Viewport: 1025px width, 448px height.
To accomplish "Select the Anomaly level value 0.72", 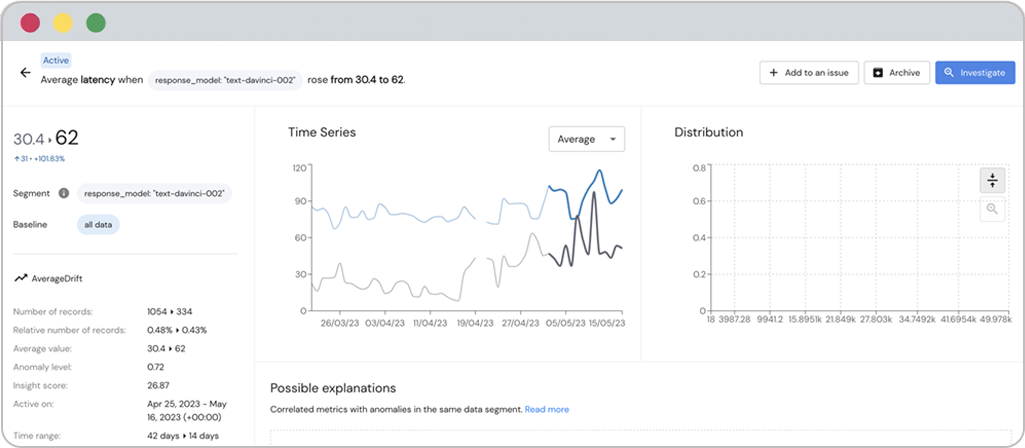I will 156,367.
